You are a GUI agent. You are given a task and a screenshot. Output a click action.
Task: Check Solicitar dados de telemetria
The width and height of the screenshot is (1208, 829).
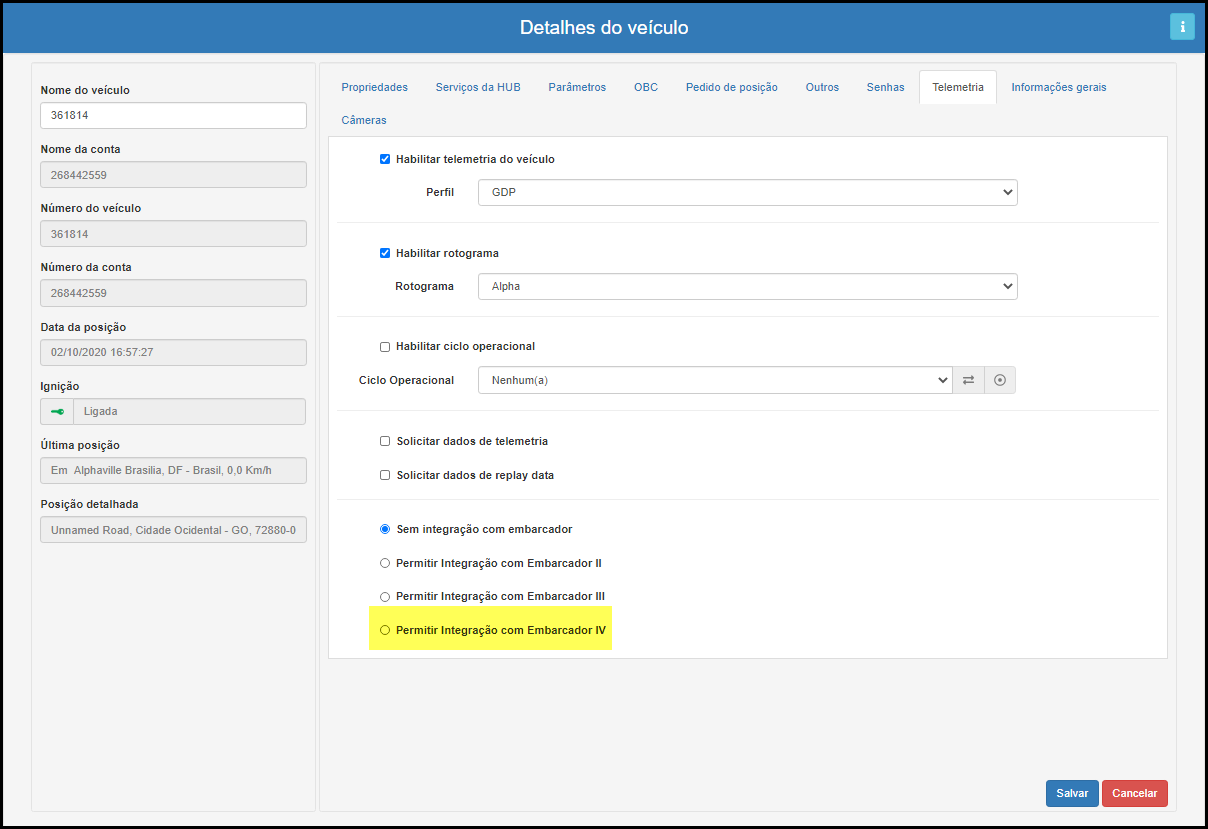tap(385, 441)
